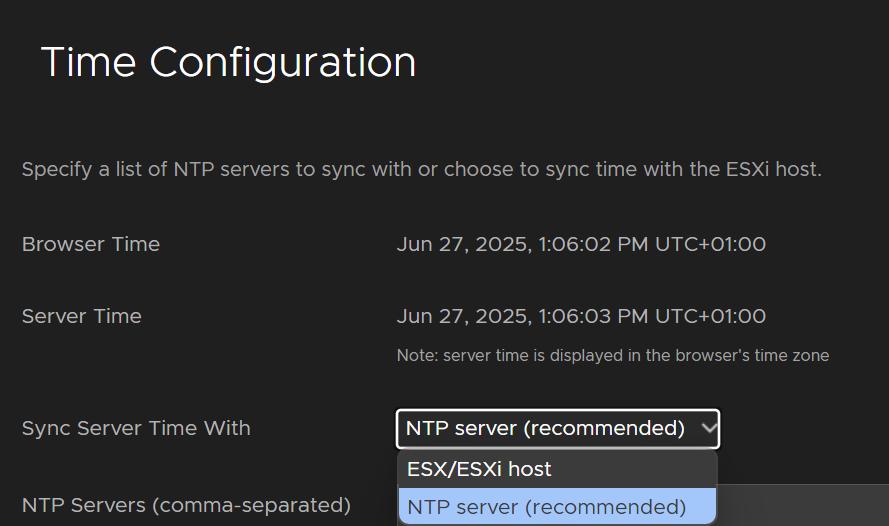Screen dimensions: 889x526
Task: Select the Server Time label
Action: click(82, 316)
